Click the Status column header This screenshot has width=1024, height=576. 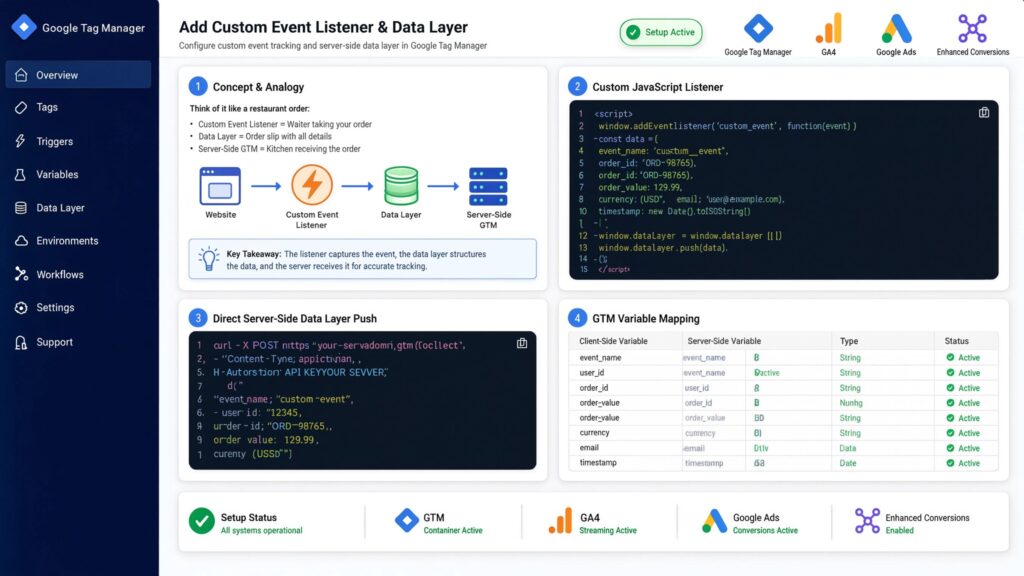(x=956, y=341)
